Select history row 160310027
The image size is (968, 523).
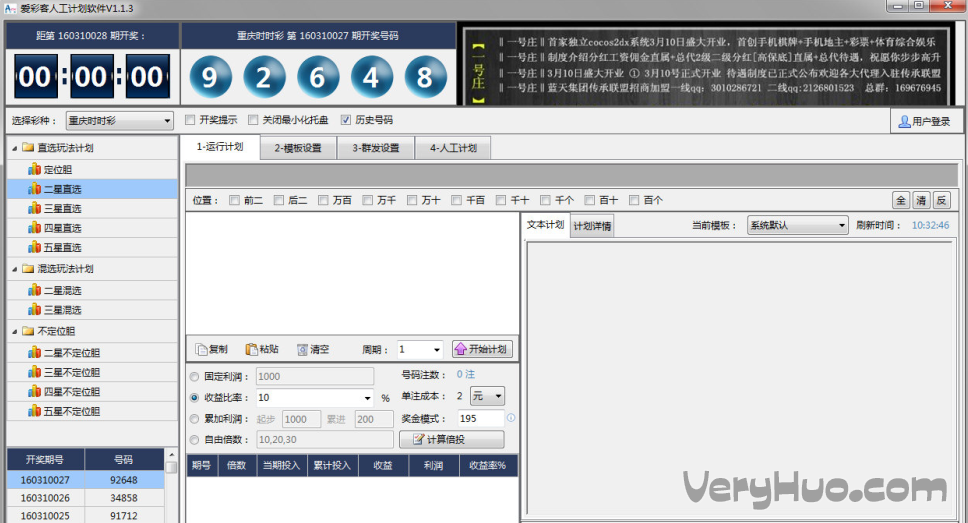pyautogui.click(x=86, y=480)
